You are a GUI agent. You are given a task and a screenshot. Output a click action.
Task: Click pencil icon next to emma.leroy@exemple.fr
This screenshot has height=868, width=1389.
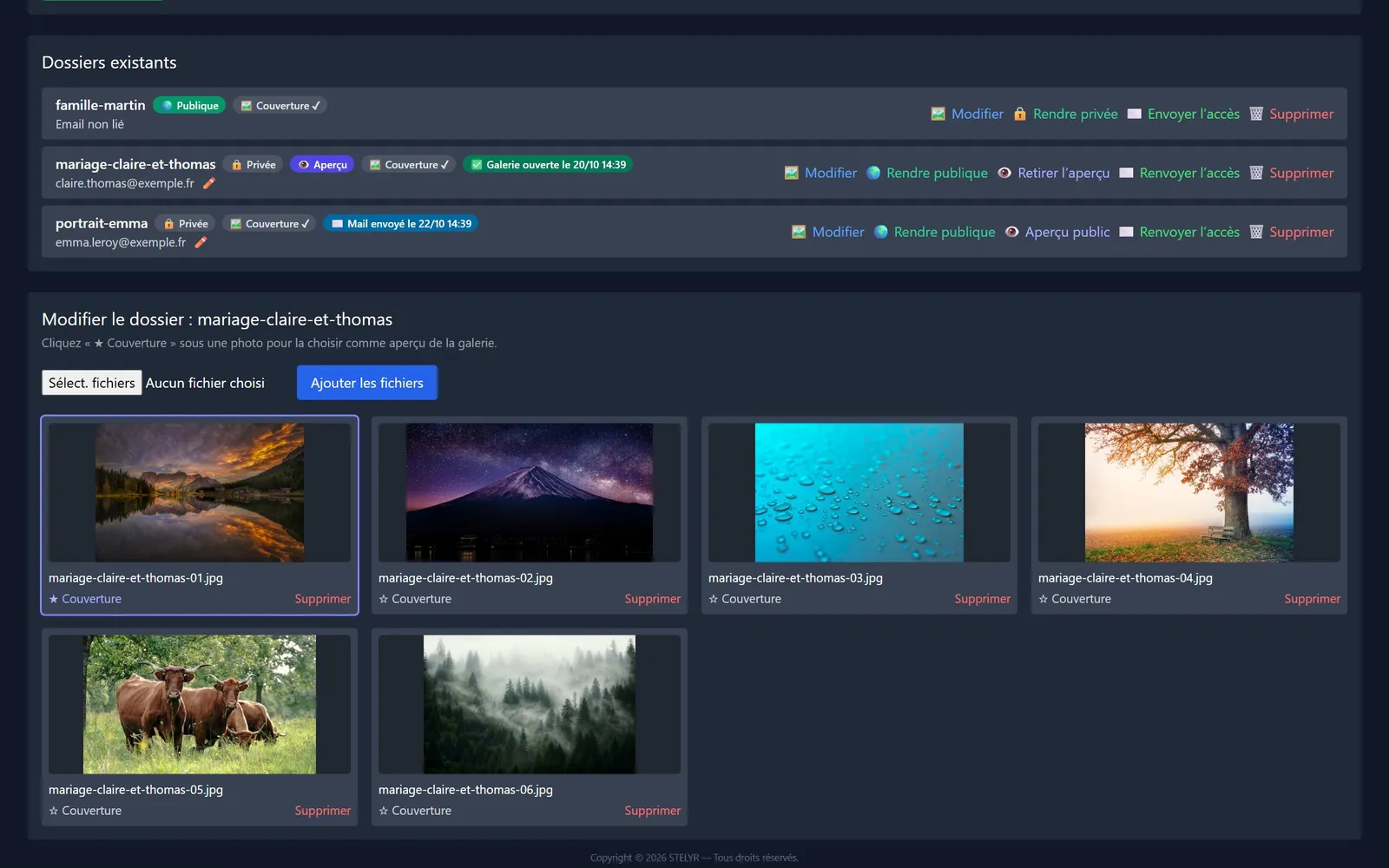201,242
